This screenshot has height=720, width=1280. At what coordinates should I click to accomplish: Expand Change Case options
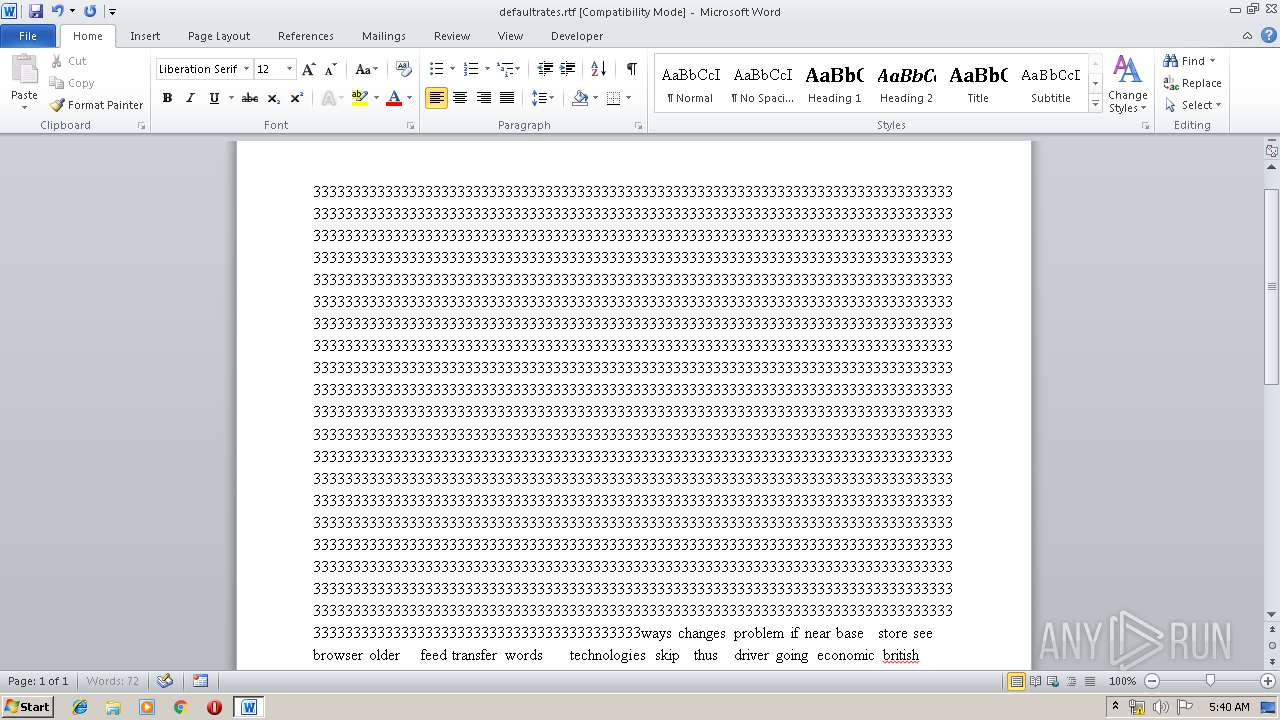point(366,69)
